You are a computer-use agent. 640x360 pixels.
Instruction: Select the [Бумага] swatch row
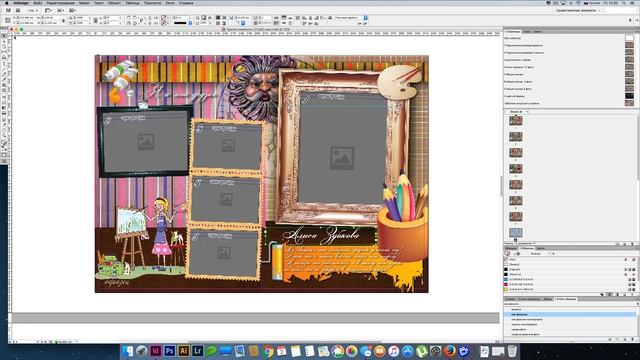[570, 264]
